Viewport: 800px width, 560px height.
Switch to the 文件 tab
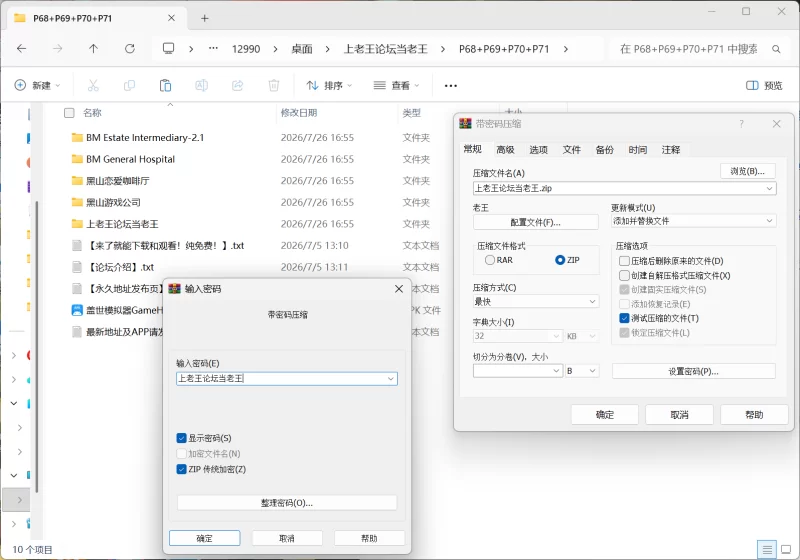571,149
